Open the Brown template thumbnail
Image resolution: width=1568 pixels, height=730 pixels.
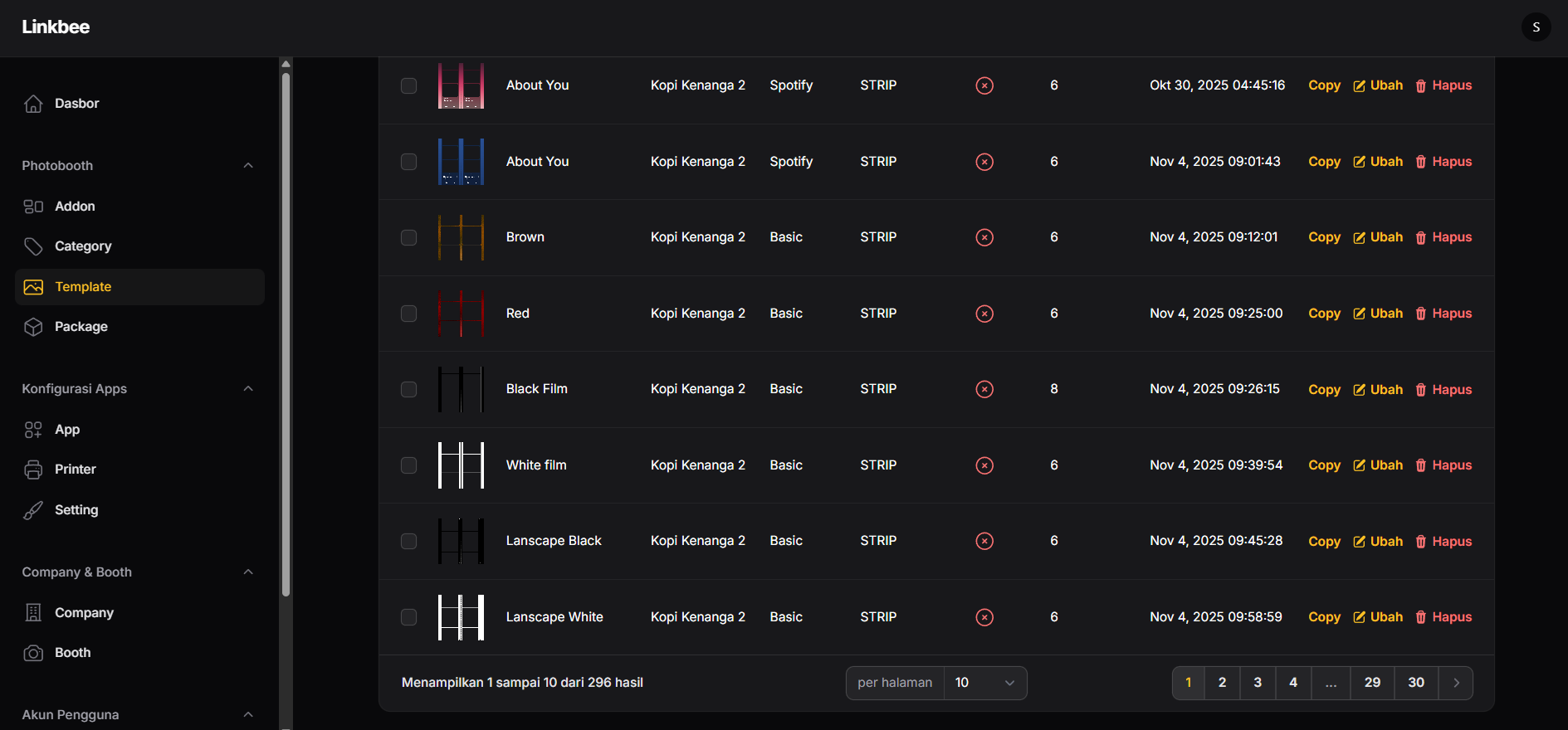[x=461, y=237]
